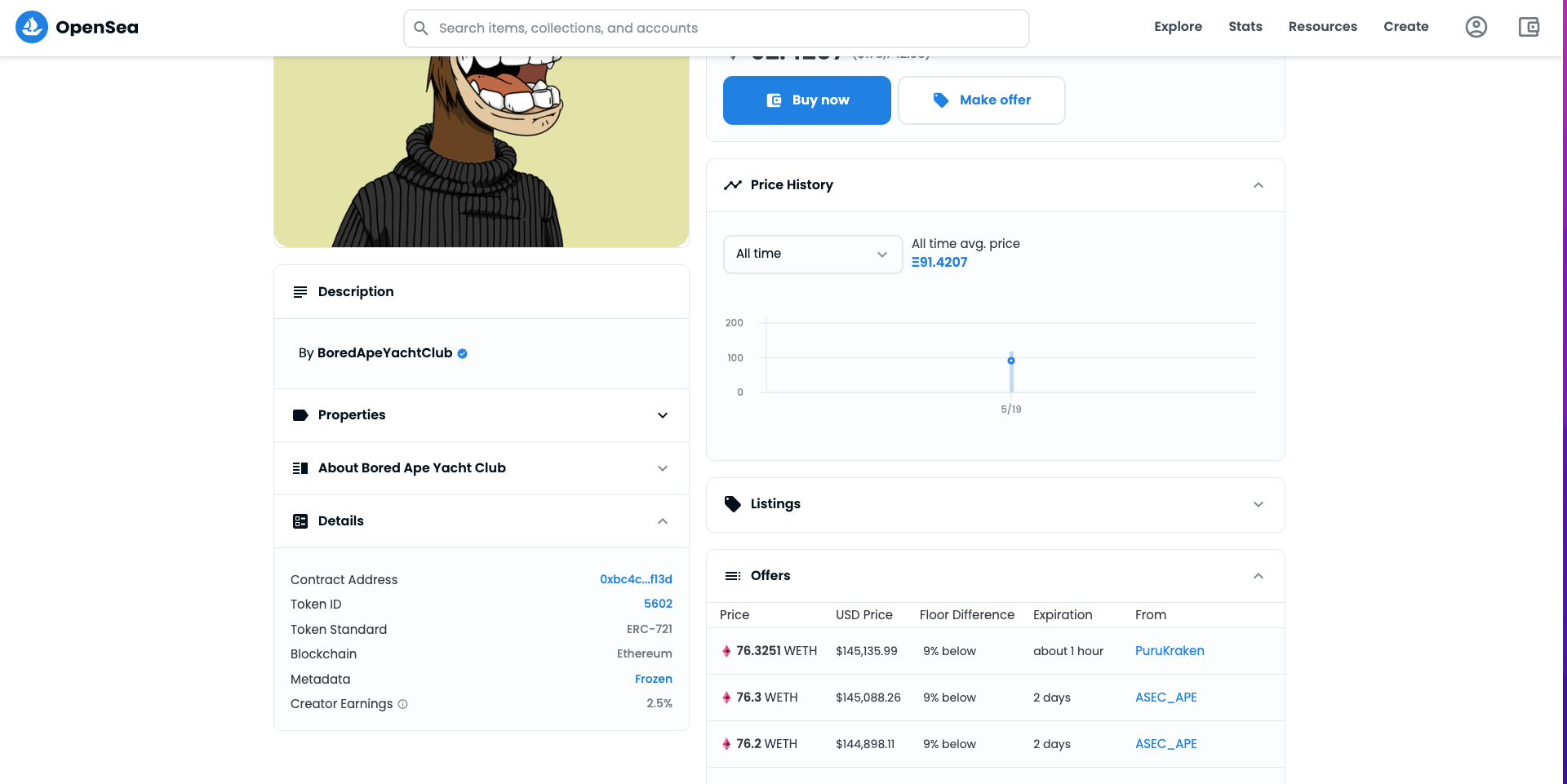This screenshot has height=784, width=1567.
Task: Click the search magnifier icon
Action: tap(421, 28)
